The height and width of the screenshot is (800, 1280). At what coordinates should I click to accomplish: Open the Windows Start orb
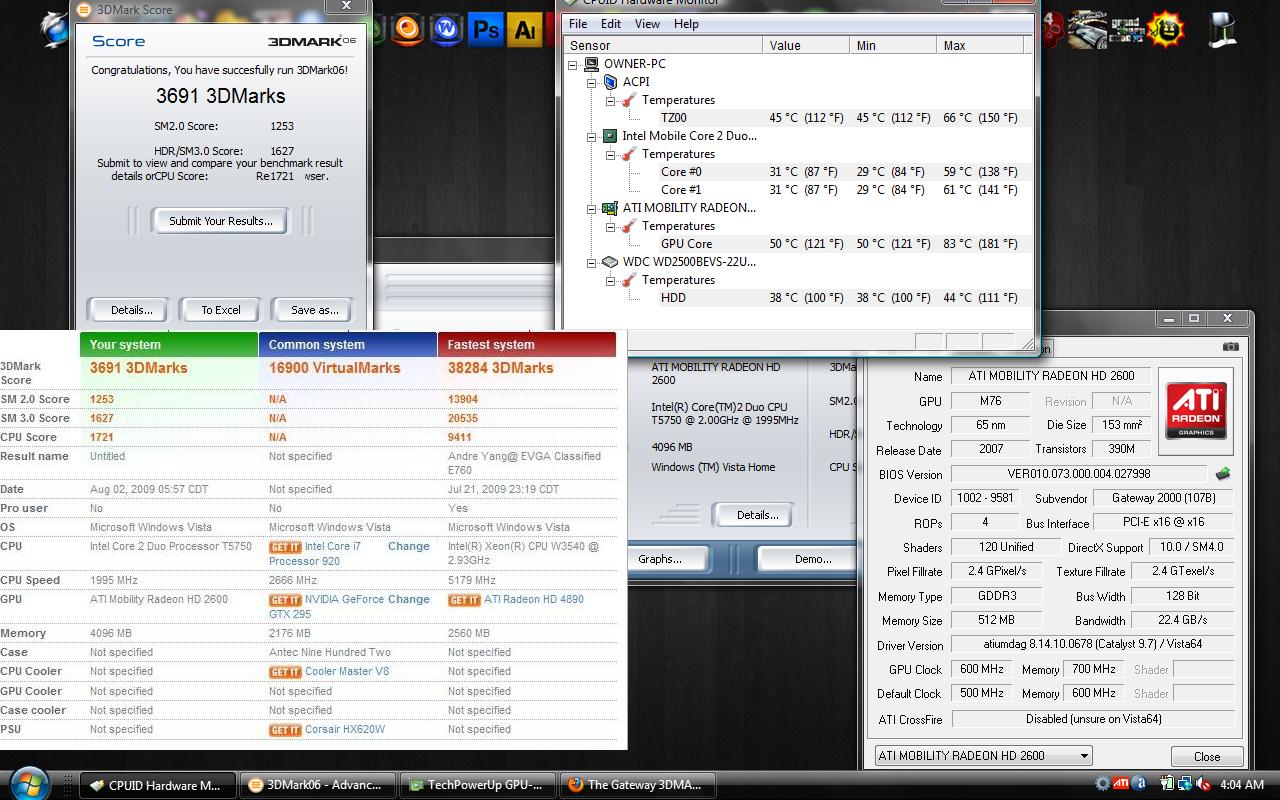[x=29, y=782]
